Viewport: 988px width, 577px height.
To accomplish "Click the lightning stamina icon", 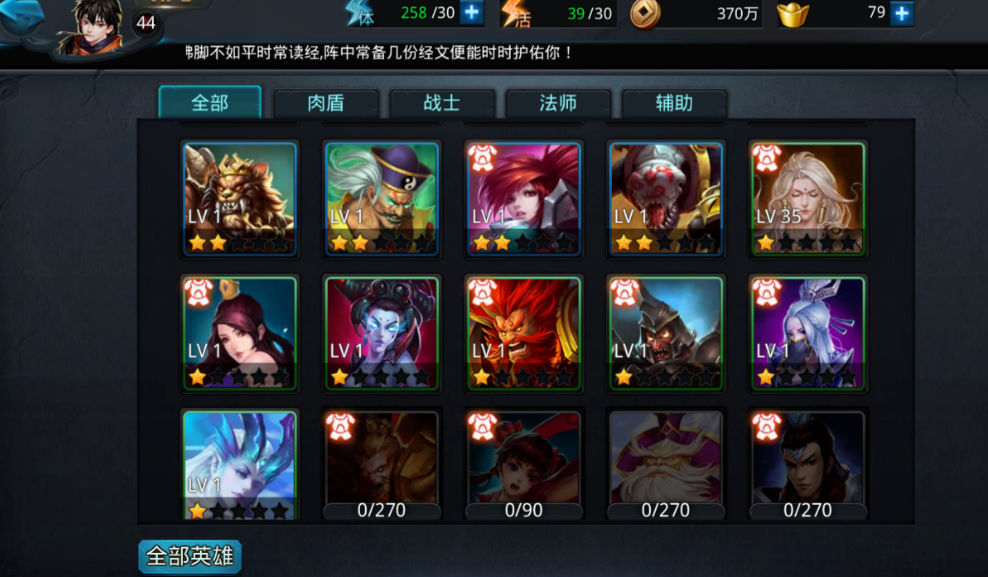I will pos(360,13).
